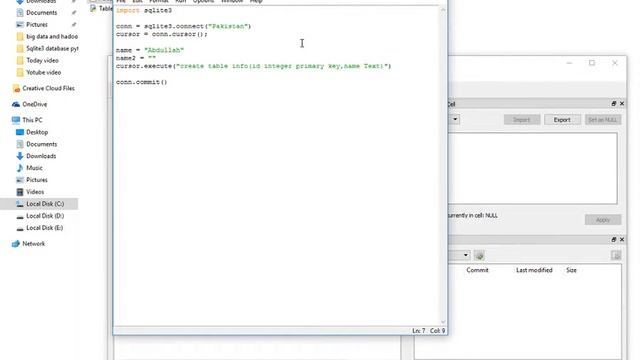This screenshot has height=360, width=640.
Task: Select the Network icon in the sidebar
Action: pyautogui.click(x=16, y=244)
